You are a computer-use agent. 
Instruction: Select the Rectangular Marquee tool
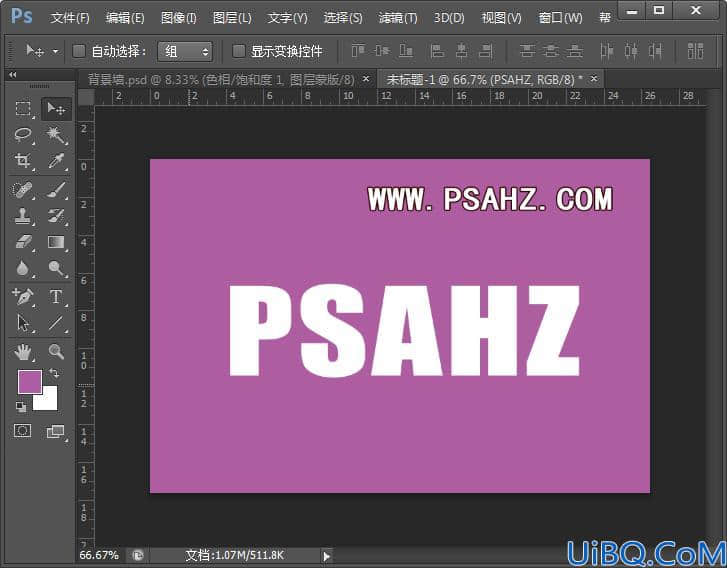tap(23, 108)
